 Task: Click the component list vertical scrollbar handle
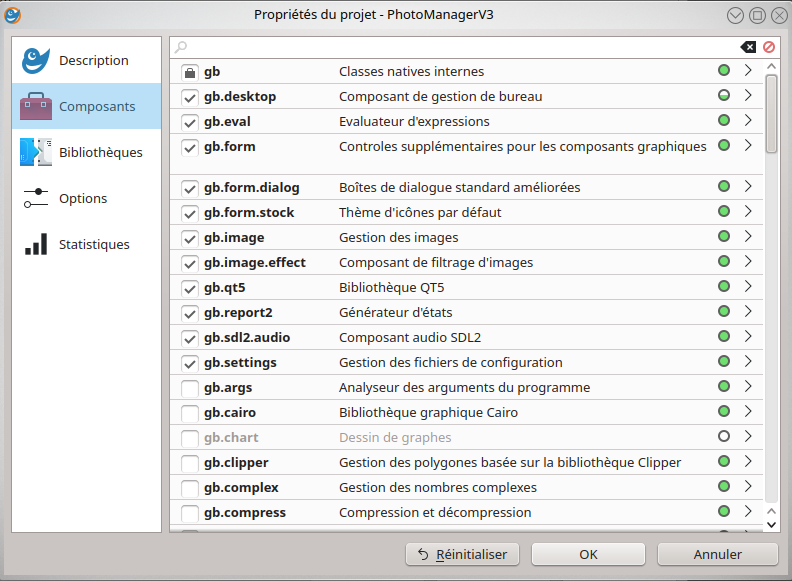[x=771, y=114]
